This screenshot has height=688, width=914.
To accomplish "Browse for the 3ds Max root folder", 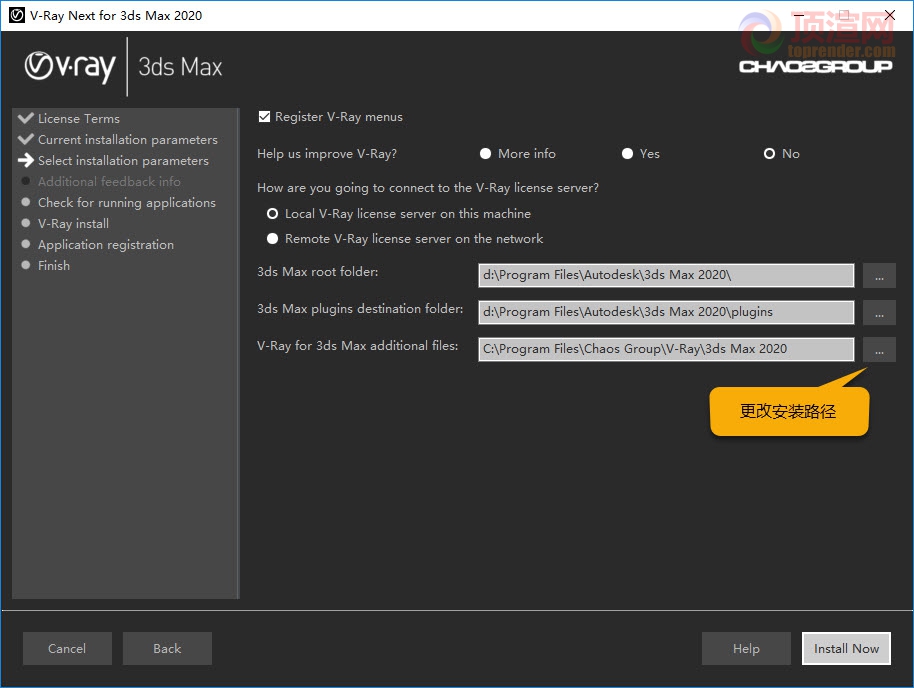I will [x=879, y=276].
